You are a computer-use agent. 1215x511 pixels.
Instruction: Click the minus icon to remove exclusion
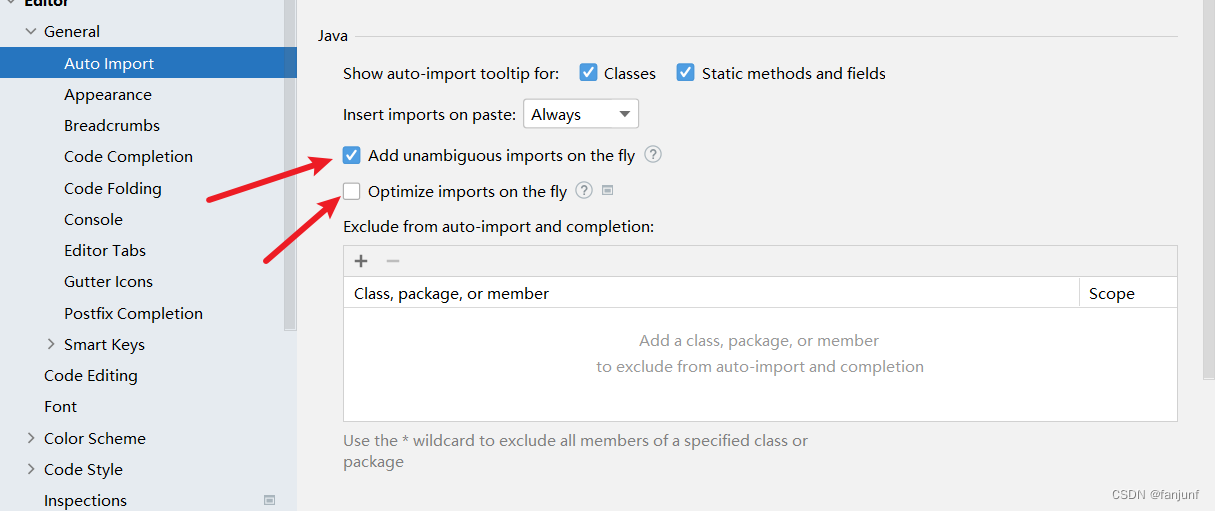coord(393,261)
